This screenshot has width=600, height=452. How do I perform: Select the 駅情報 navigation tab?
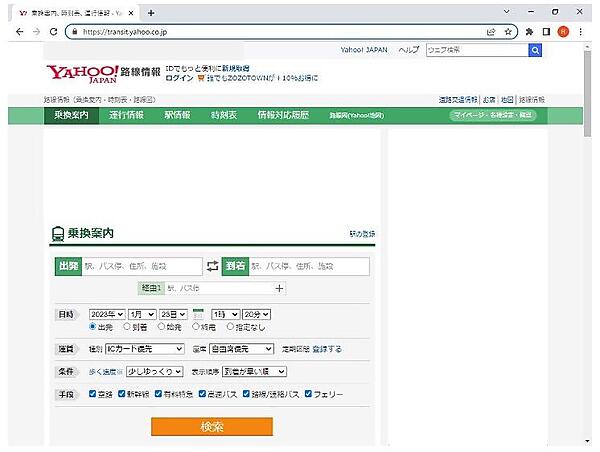pyautogui.click(x=177, y=115)
